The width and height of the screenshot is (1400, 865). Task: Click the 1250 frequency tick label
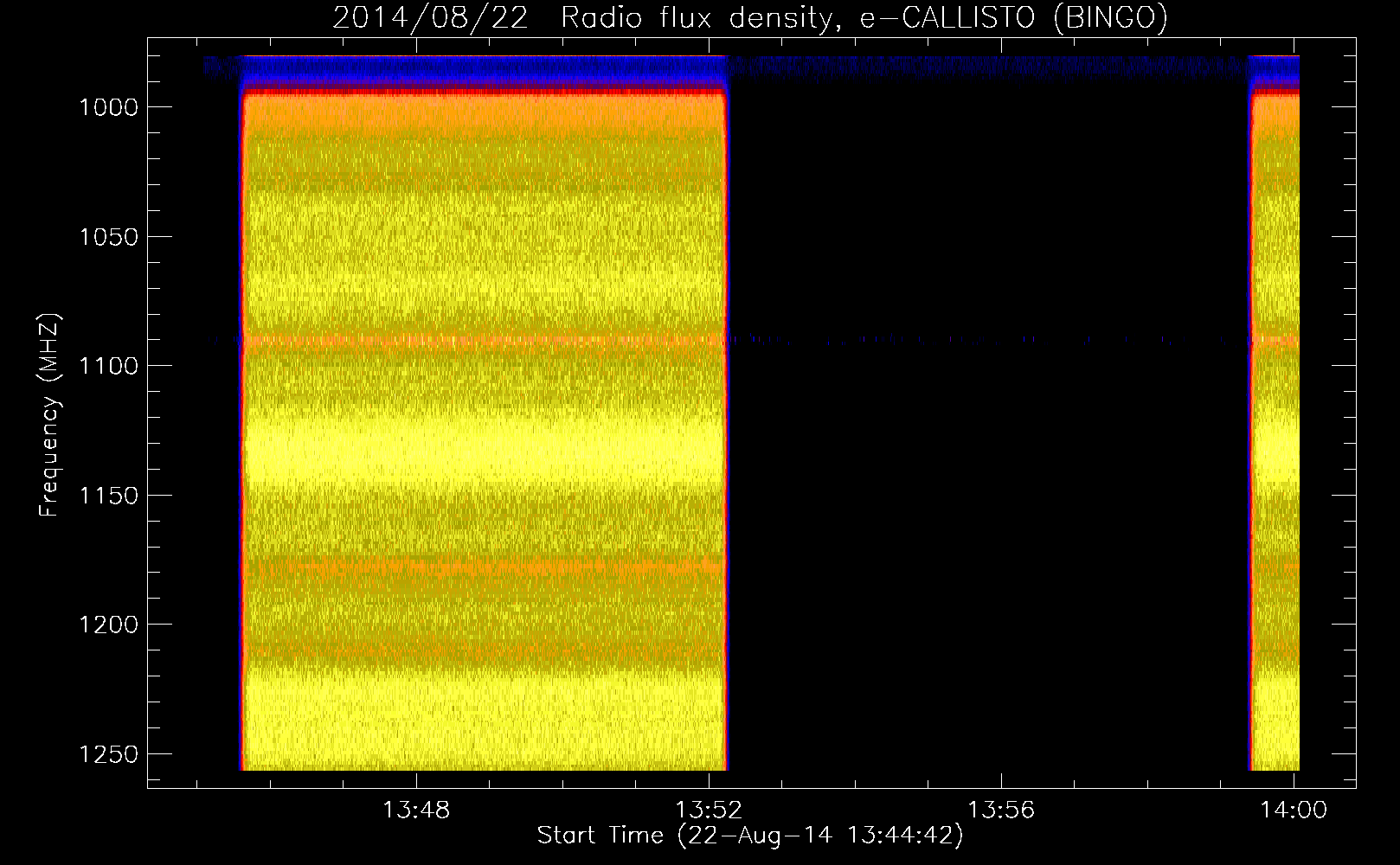[108, 754]
